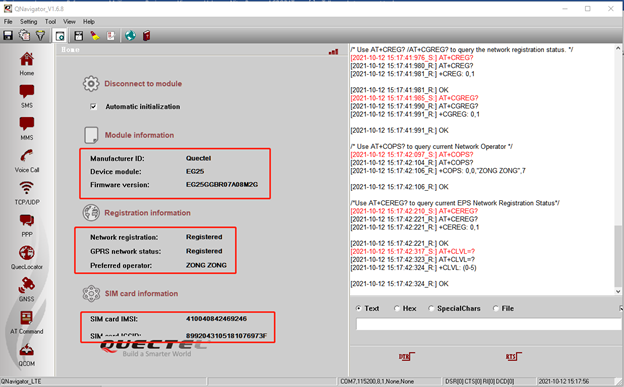The image size is (624, 387).
Task: Click Disconnect to module link
Action: pos(143,84)
